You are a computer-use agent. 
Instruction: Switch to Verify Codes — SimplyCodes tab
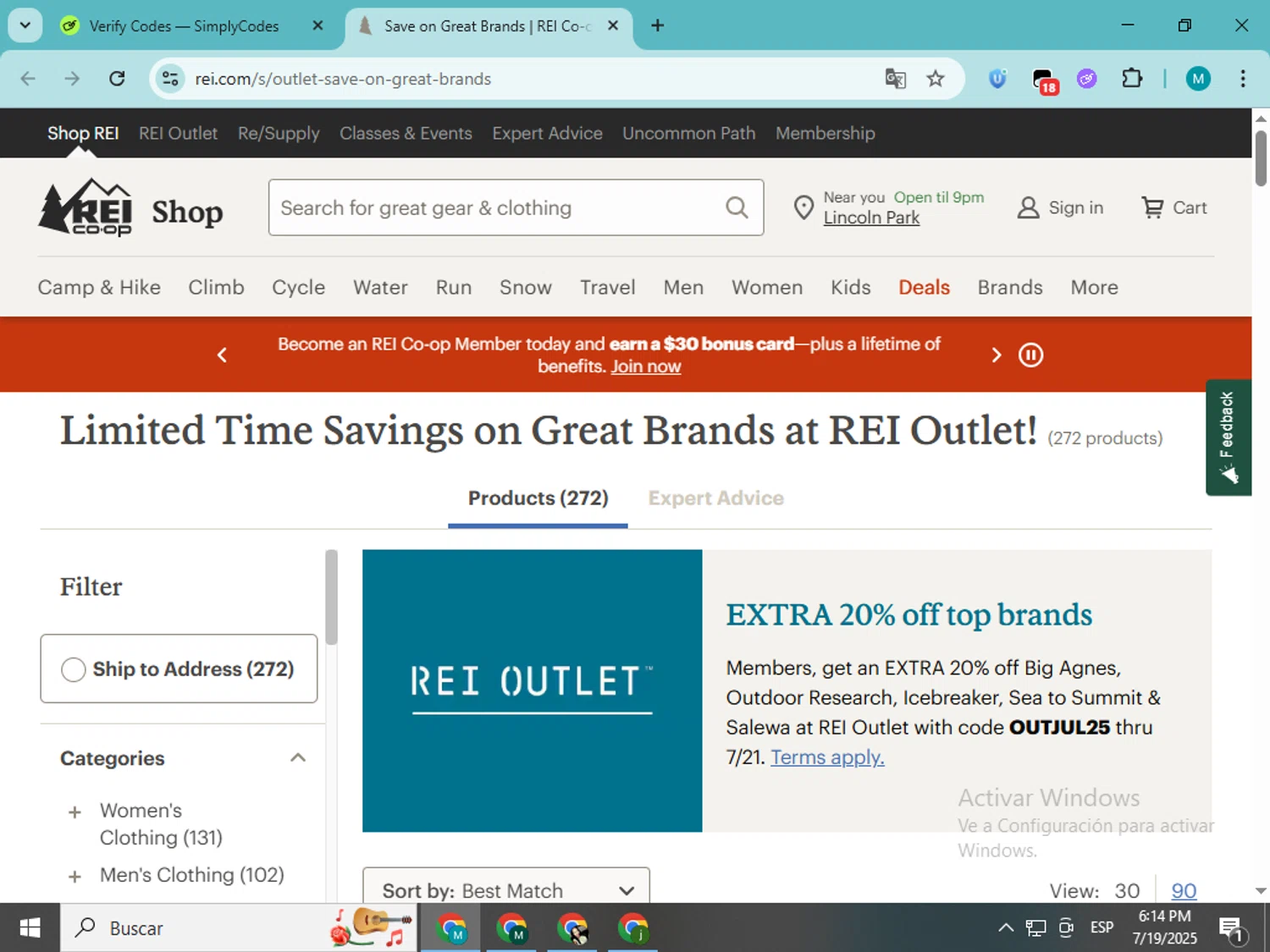[x=184, y=26]
